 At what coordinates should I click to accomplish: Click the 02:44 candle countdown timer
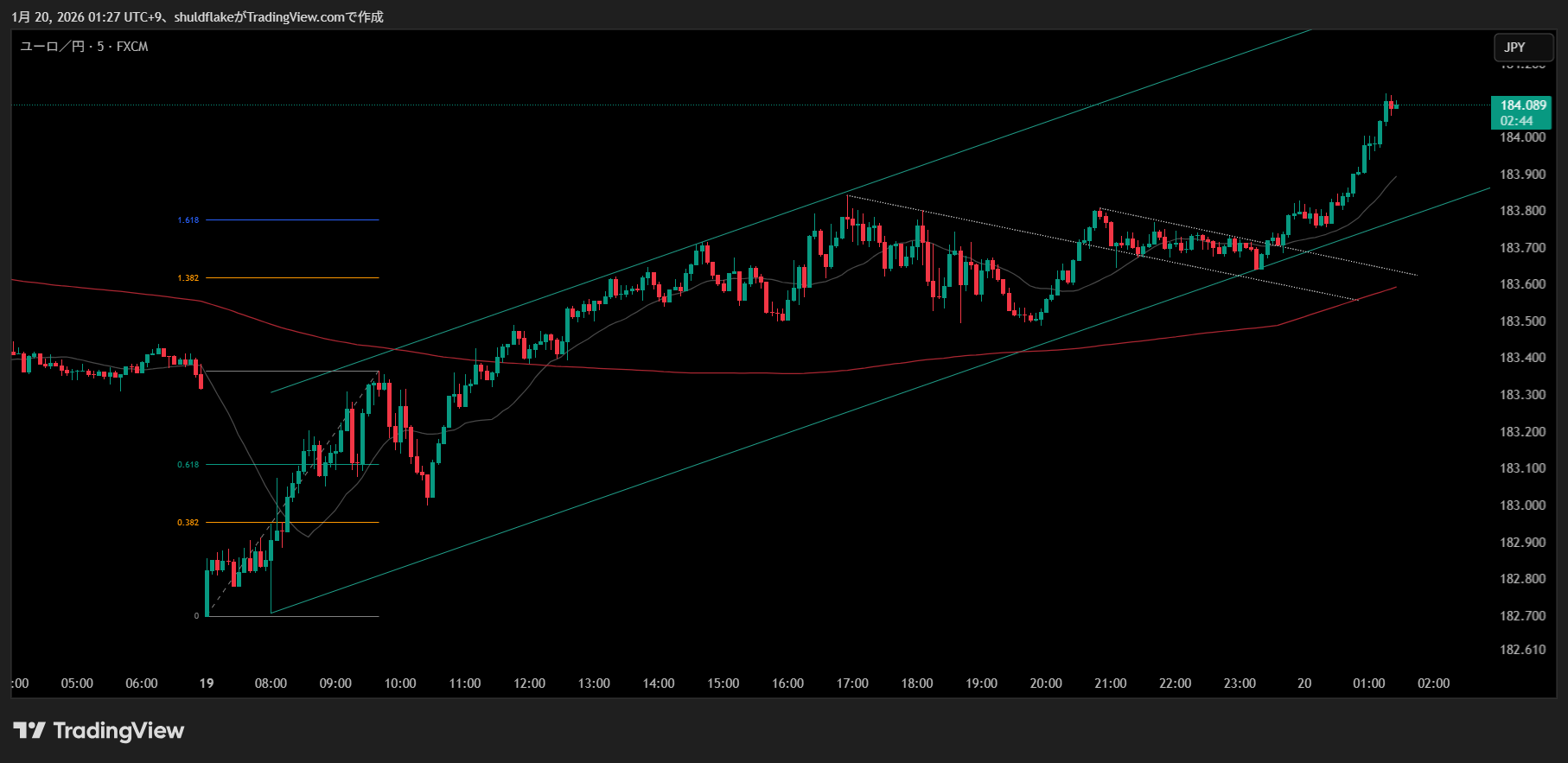(x=1517, y=121)
